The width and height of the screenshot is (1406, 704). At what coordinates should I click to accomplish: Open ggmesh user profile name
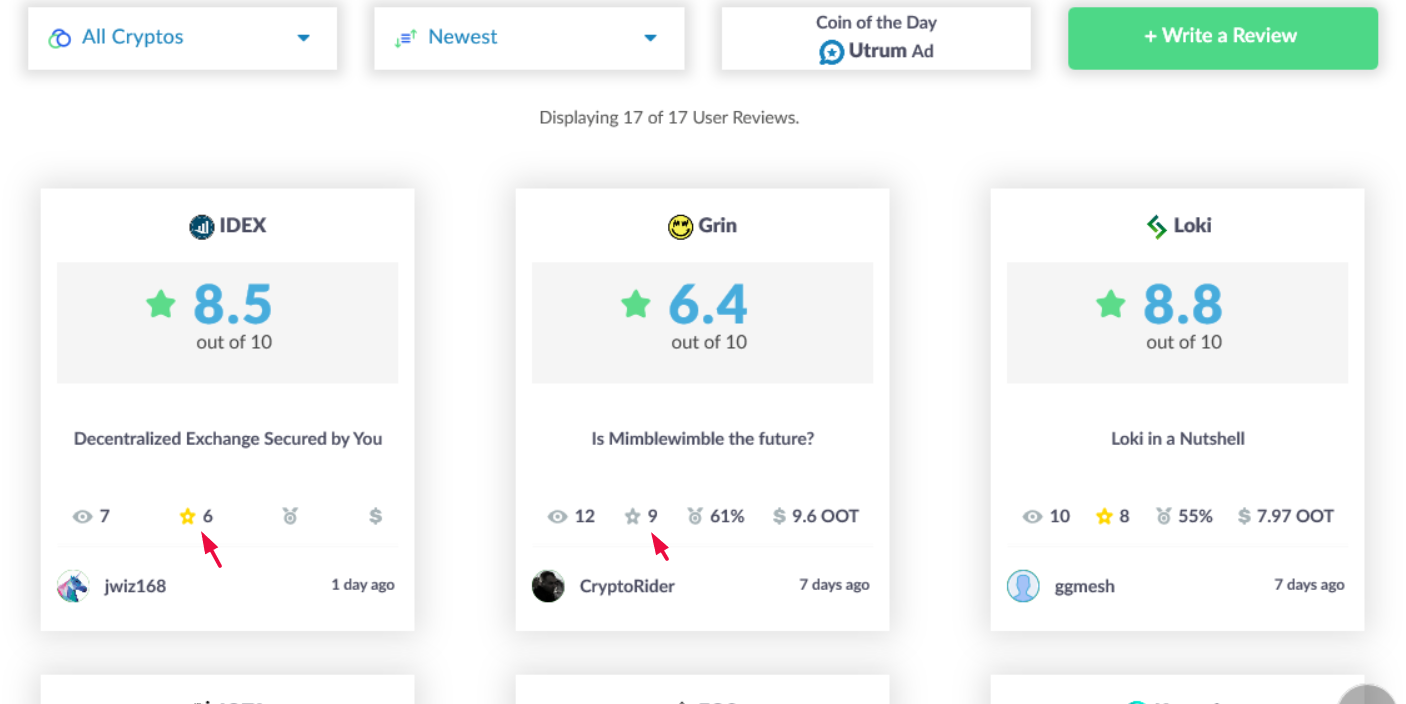pyautogui.click(x=1084, y=586)
